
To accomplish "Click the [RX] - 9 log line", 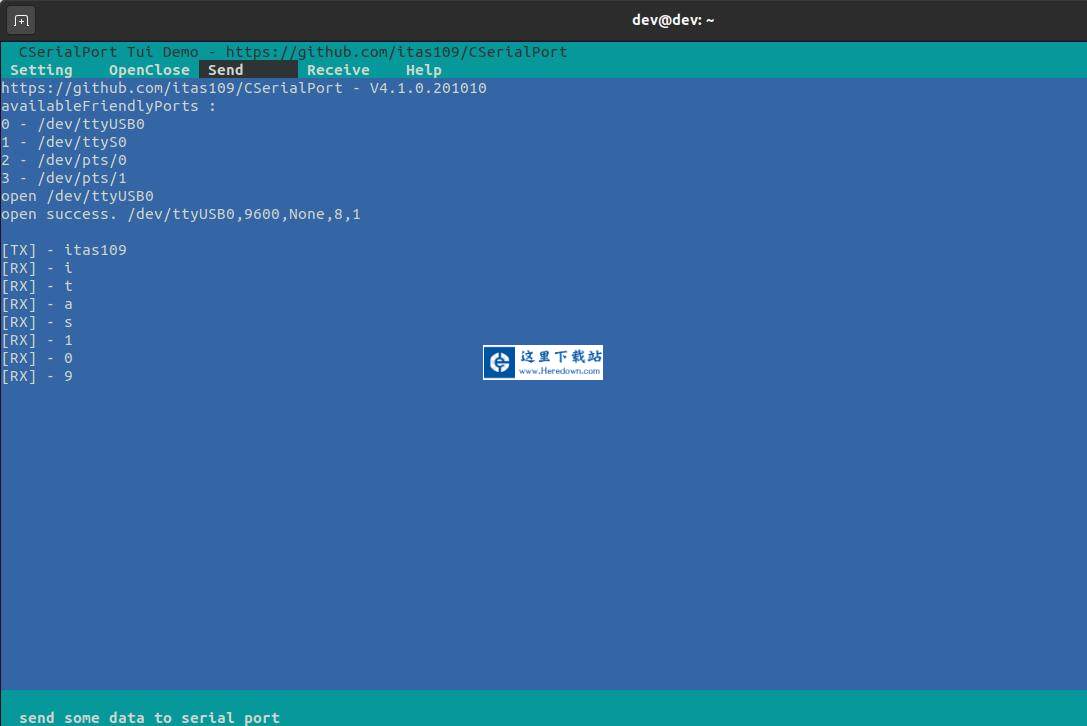I will [37, 376].
